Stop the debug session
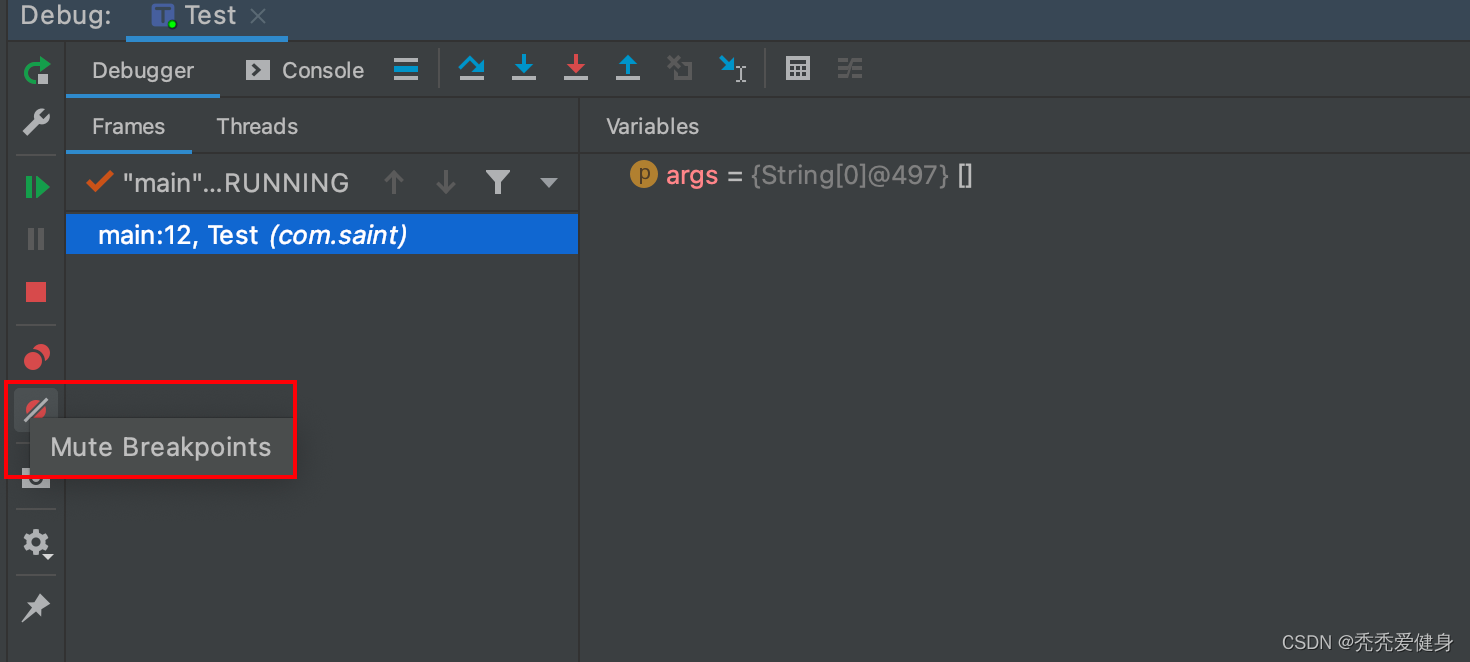1470x662 pixels. [x=36, y=292]
